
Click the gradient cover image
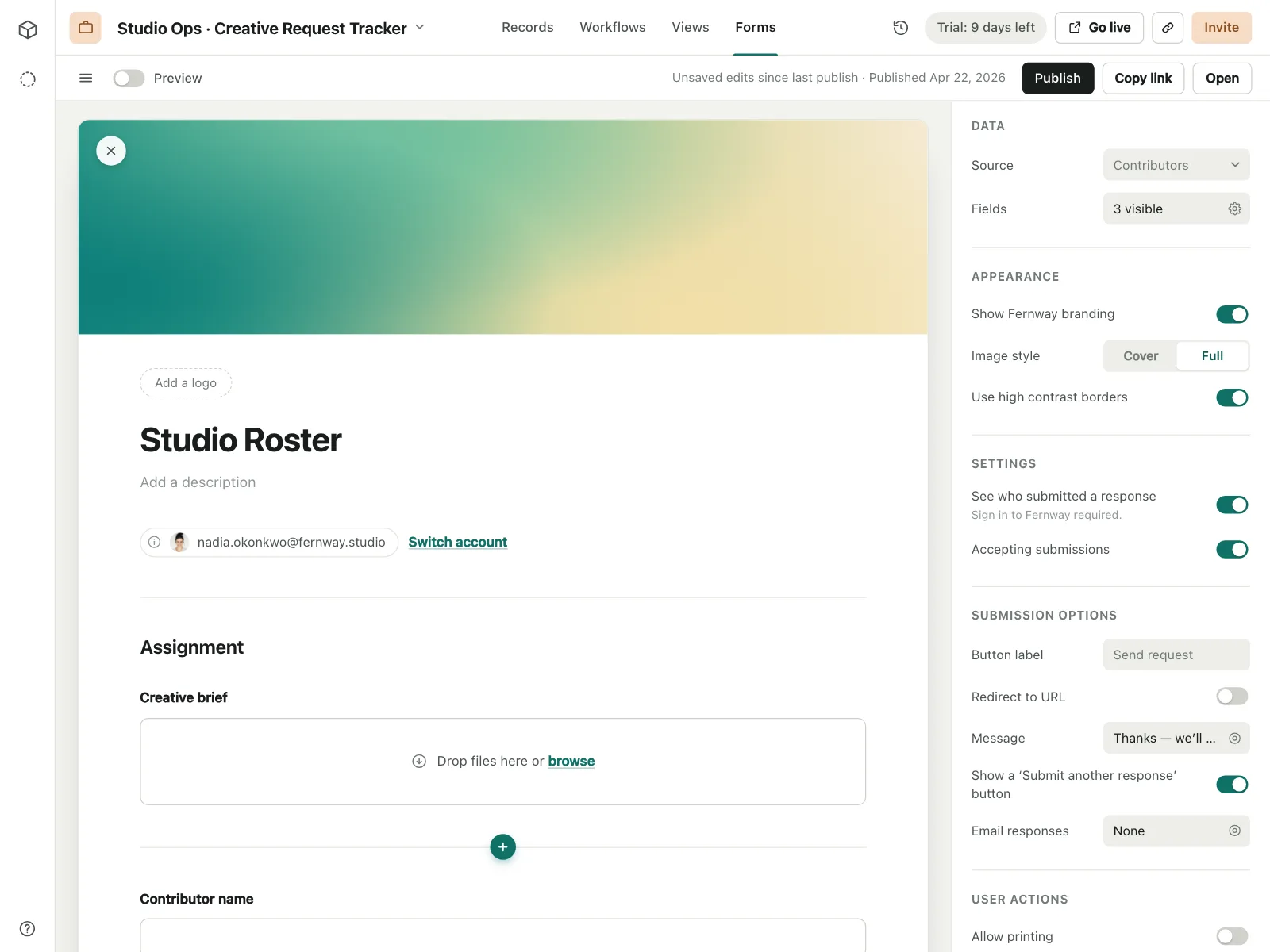tap(503, 228)
